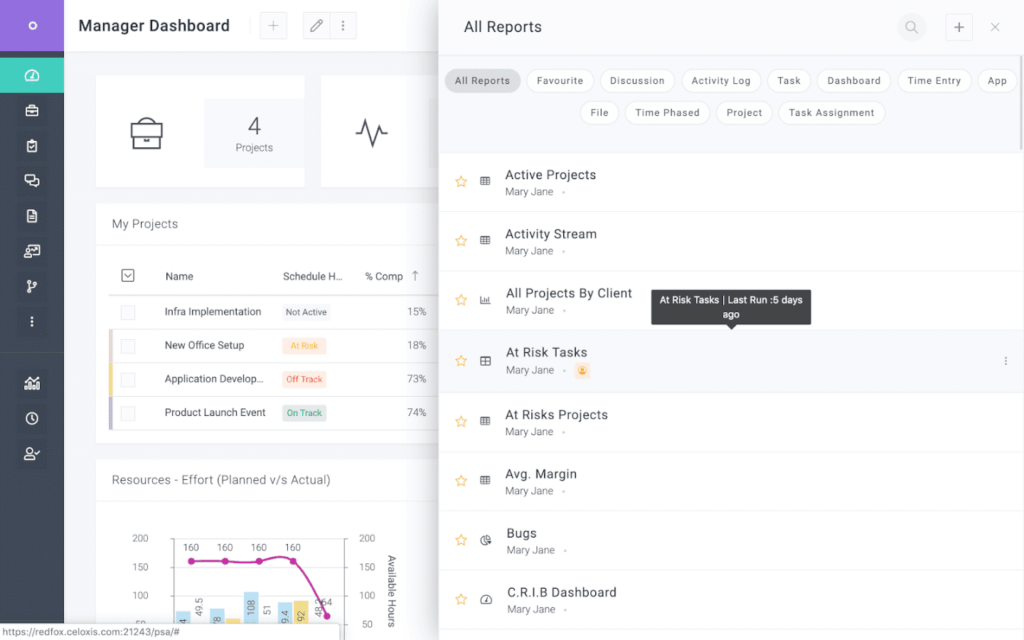Open the documents file icon in sidebar
1024x640 pixels.
(x=31, y=216)
